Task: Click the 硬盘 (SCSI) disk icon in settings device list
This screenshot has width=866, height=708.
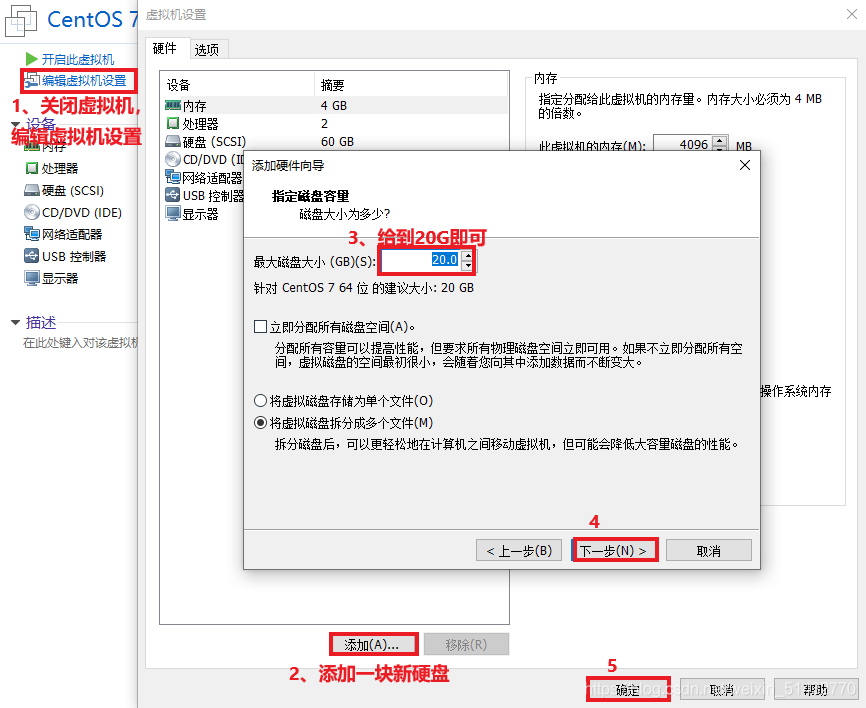Action: [x=173, y=141]
